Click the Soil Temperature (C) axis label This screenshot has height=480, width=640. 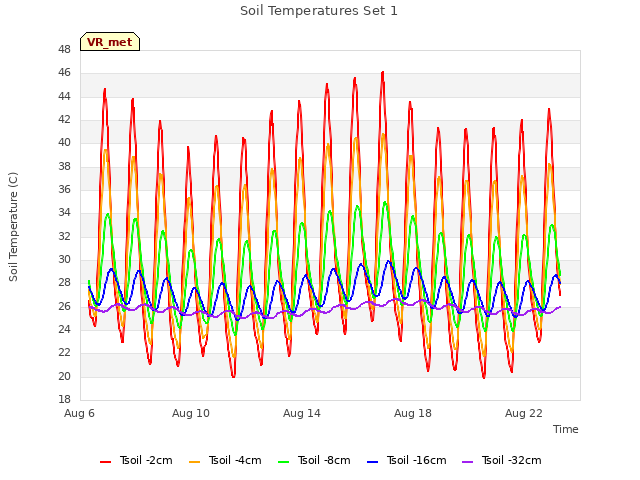click(x=13, y=227)
